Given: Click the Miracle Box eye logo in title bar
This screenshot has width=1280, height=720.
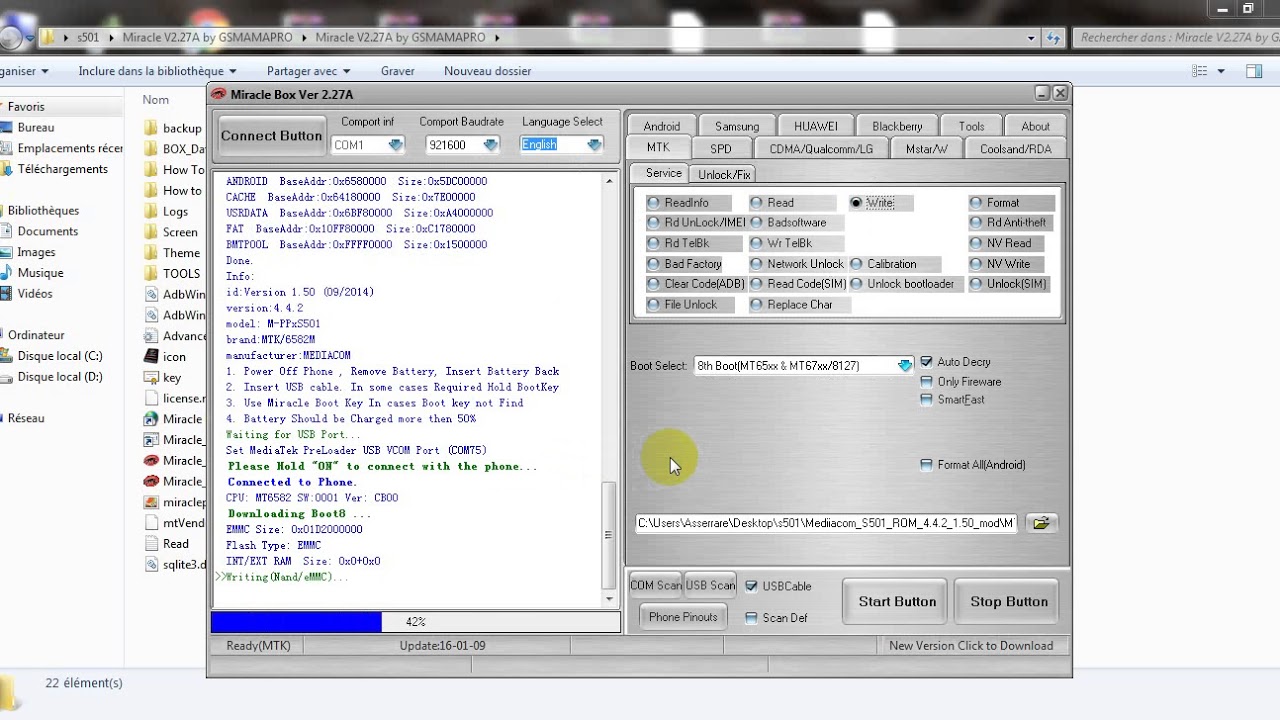Looking at the screenshot, I should [x=219, y=94].
